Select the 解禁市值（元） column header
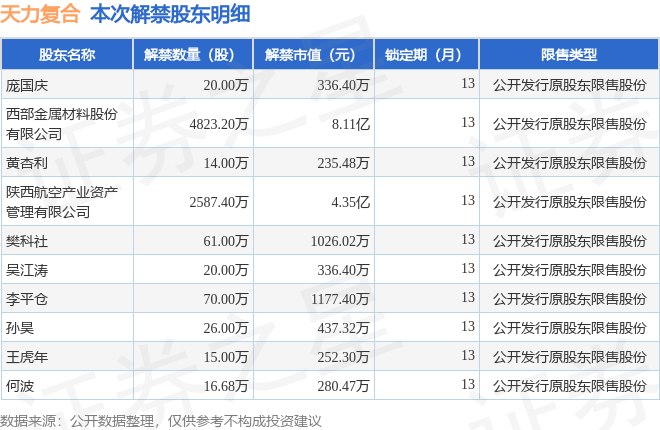660x430 pixels. 314,54
